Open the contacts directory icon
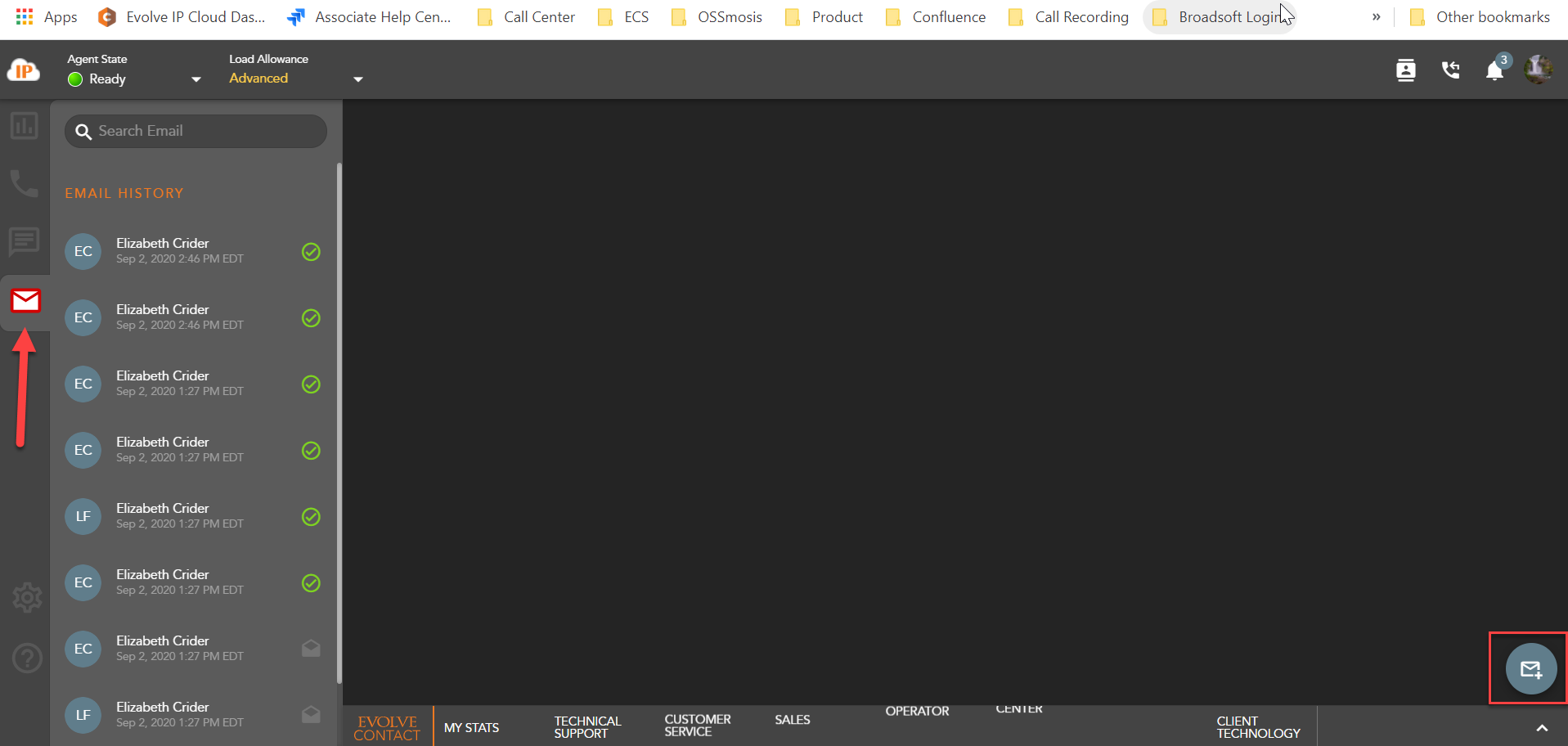Viewport: 1568px width, 746px height. 1405,70
